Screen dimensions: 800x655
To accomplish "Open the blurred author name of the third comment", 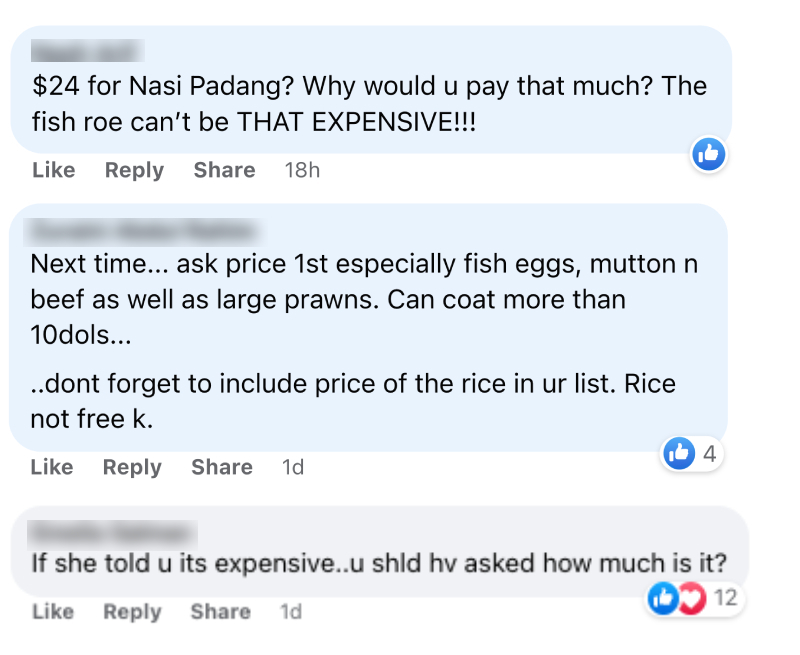I will 113,533.
